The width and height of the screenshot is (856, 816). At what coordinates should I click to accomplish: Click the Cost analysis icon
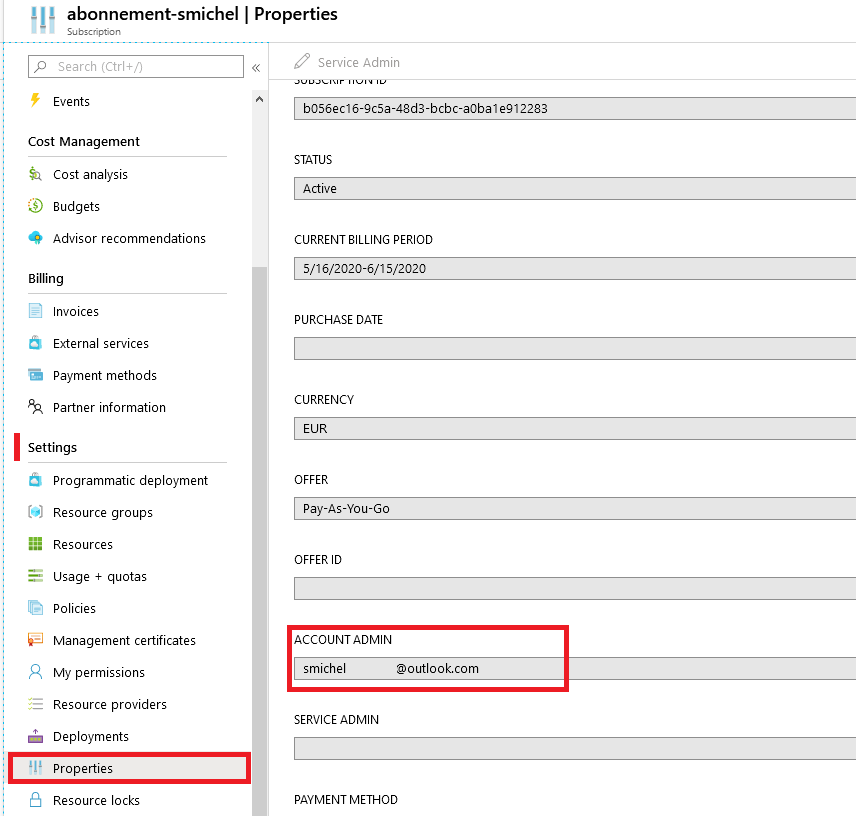(x=36, y=174)
